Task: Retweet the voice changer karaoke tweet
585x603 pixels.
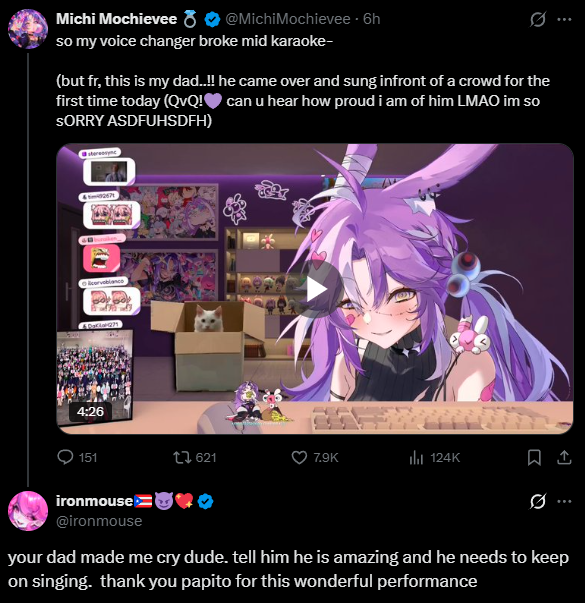Action: (x=194, y=457)
